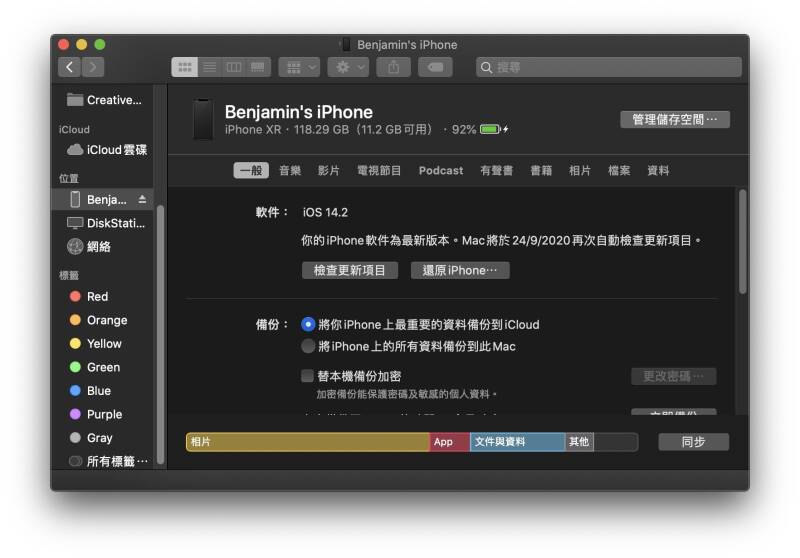Click the sidebar vertical scrollbar
This screenshot has height=558, width=800.
(161, 334)
